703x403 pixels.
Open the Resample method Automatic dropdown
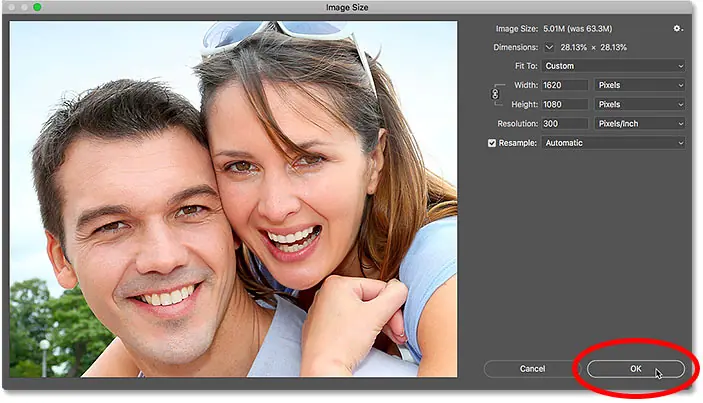click(x=613, y=143)
